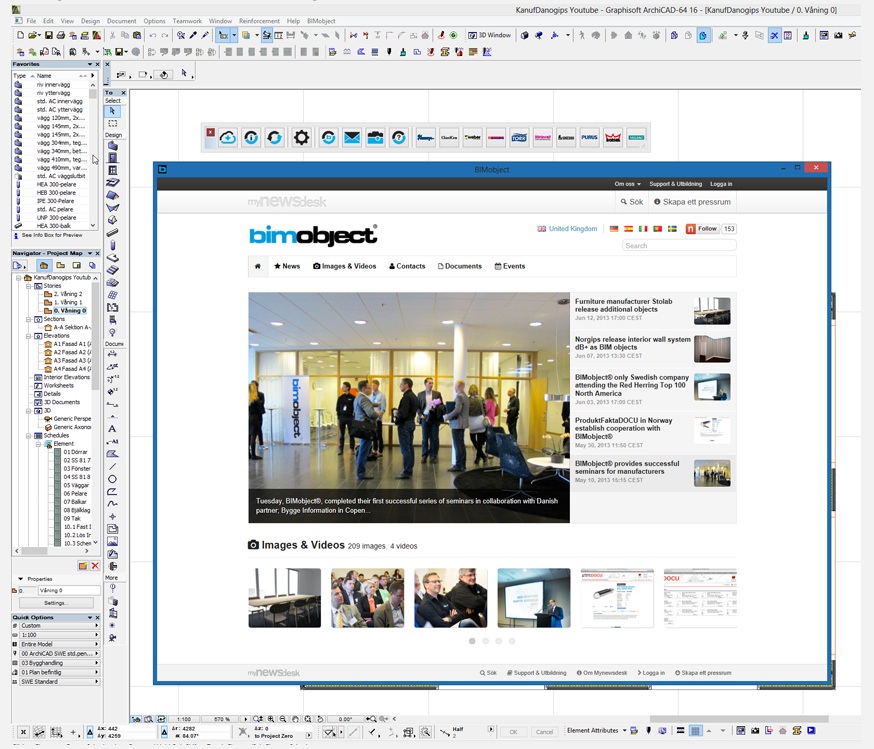Open the 03 Bygghandling dropdown
This screenshot has height=749, width=874.
pyautogui.click(x=59, y=663)
